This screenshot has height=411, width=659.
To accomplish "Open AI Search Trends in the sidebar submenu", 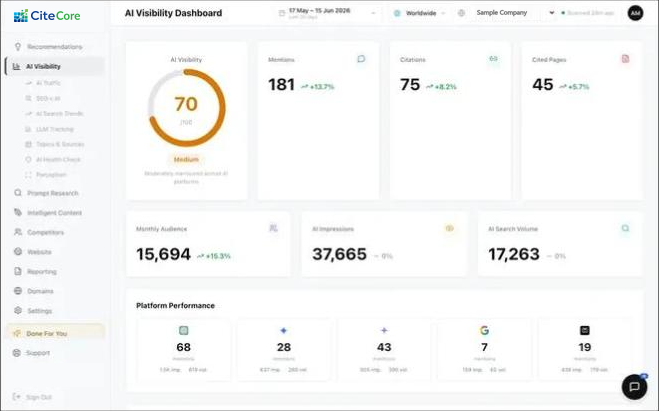I will (x=55, y=113).
